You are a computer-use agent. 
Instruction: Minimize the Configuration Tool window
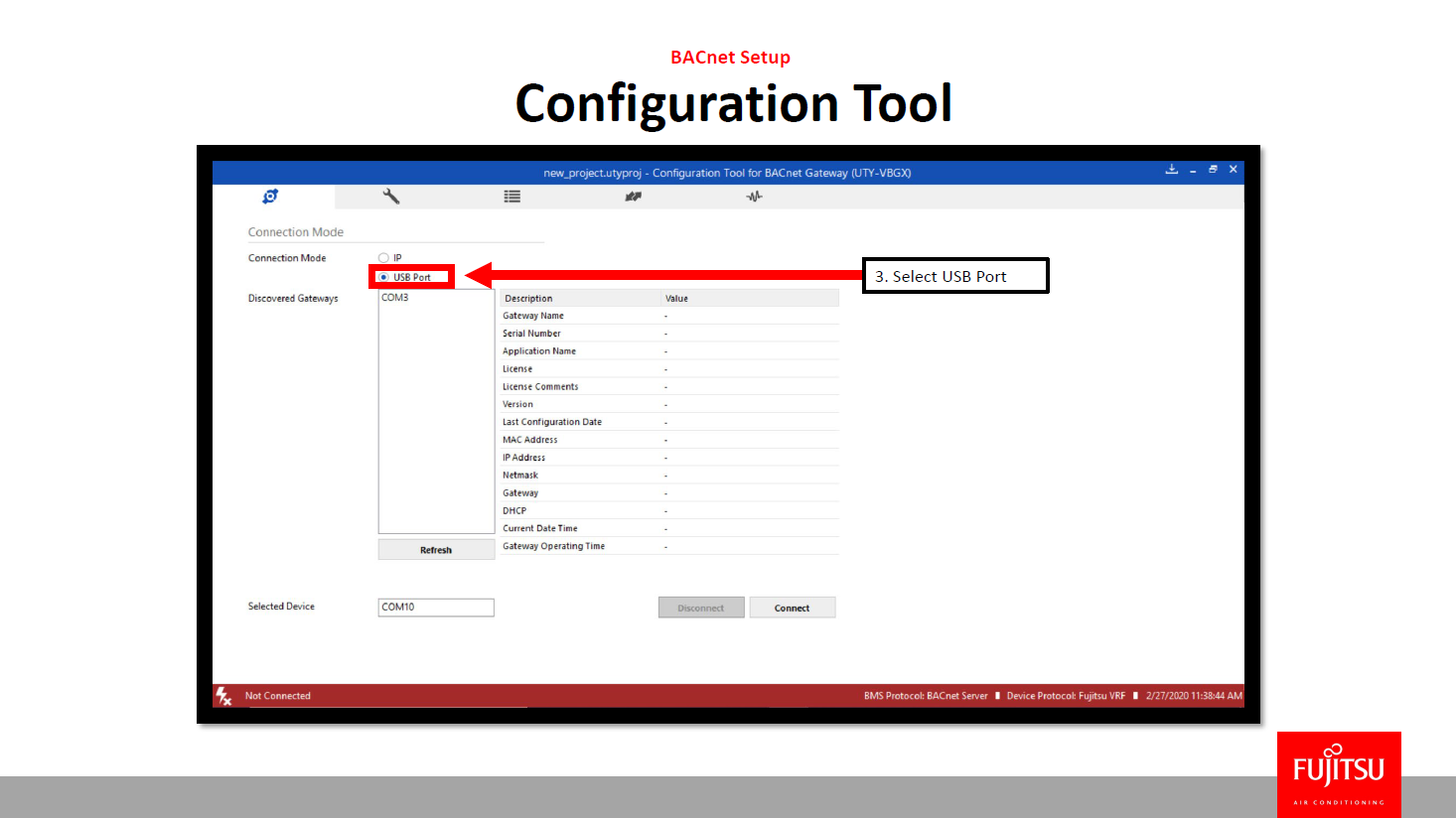[1193, 171]
